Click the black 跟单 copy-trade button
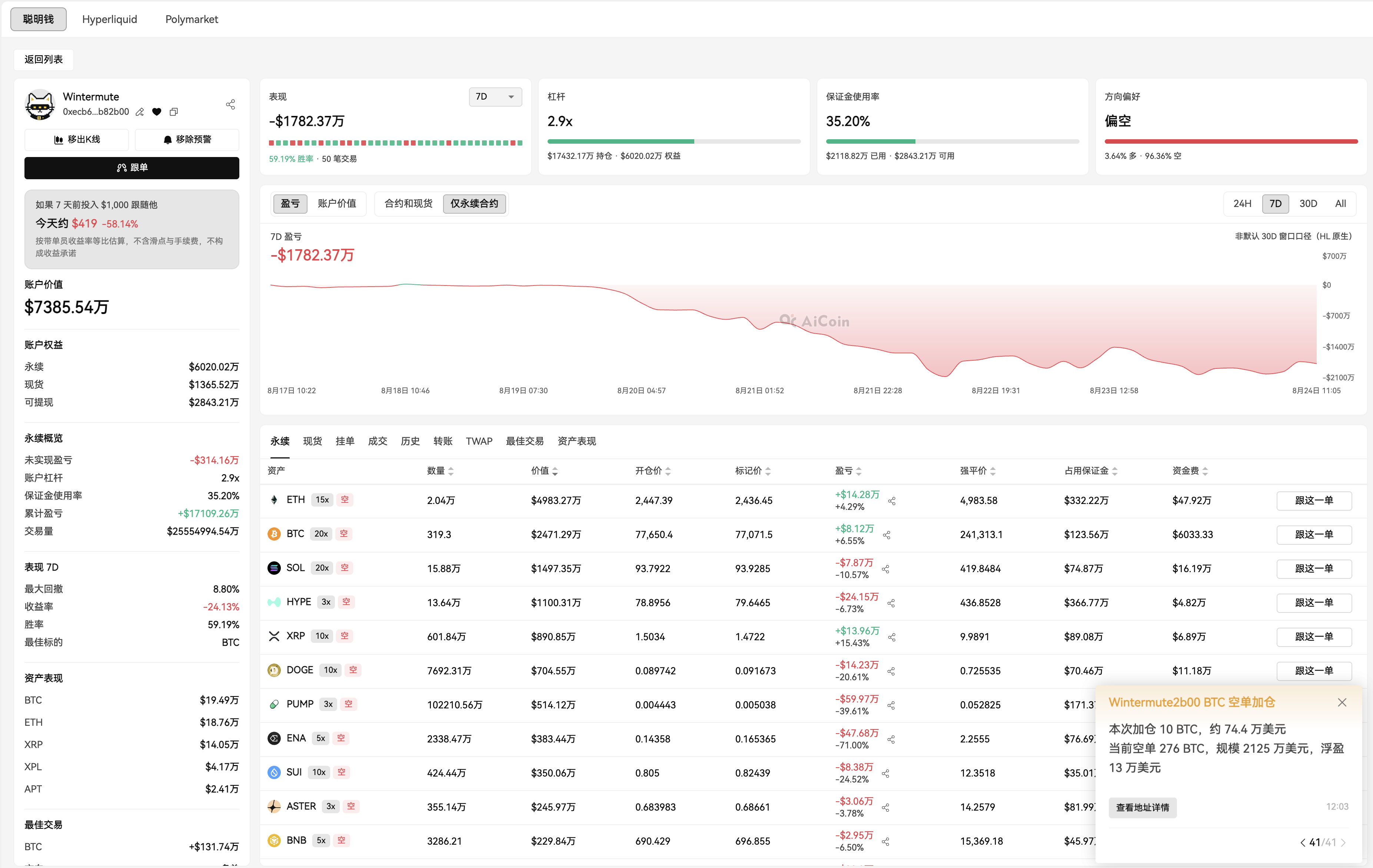1373x868 pixels. click(x=132, y=167)
